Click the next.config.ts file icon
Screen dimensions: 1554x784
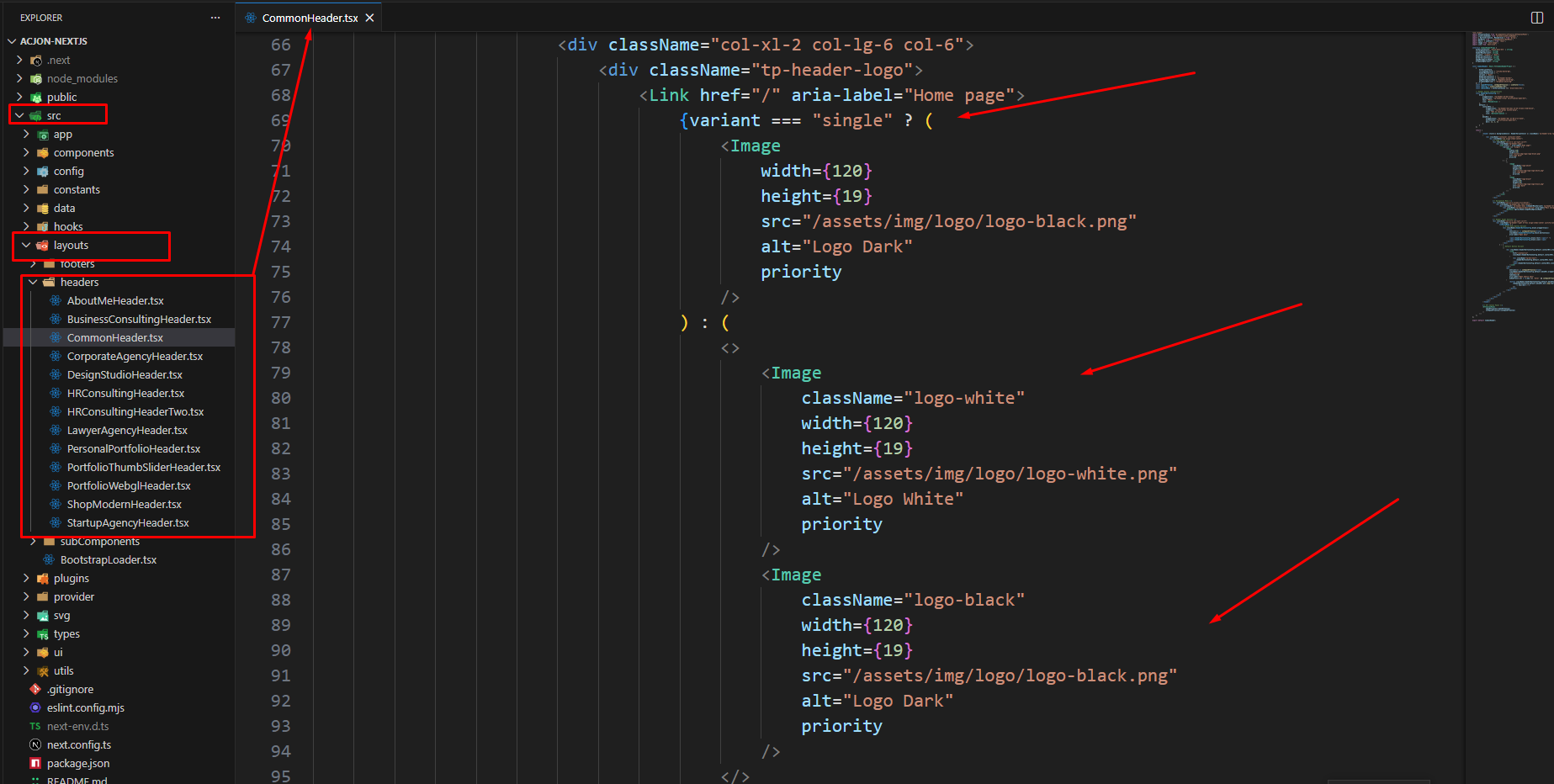[x=35, y=744]
